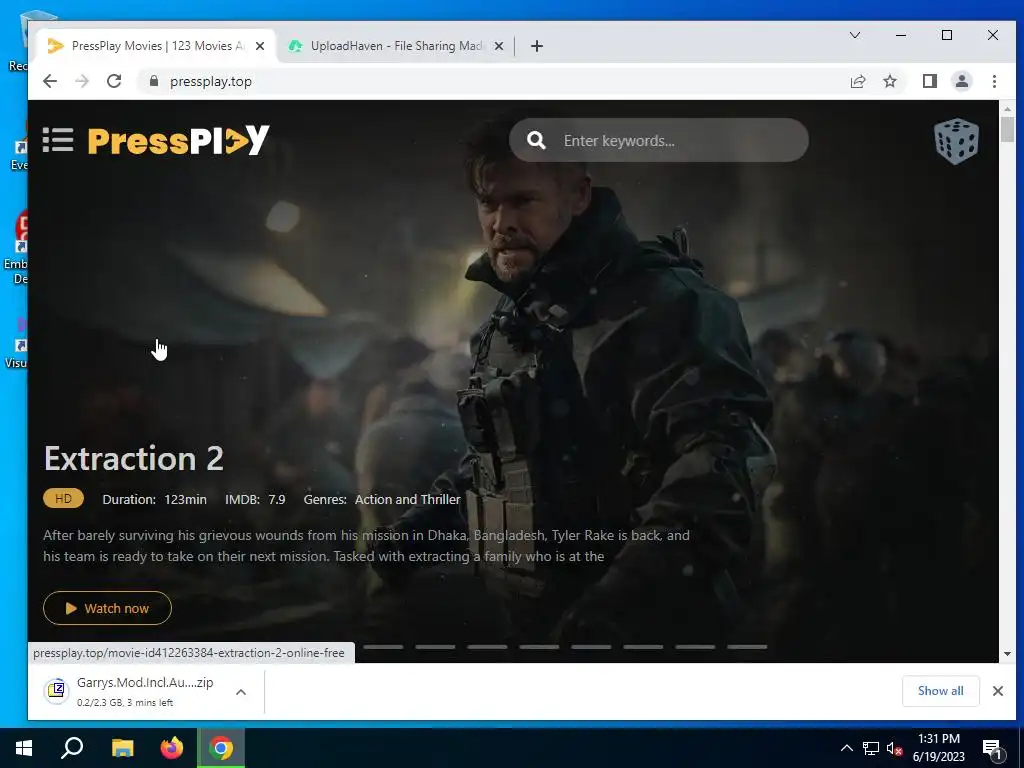Click the random movie dice icon
This screenshot has width=1024, height=768.
point(956,140)
